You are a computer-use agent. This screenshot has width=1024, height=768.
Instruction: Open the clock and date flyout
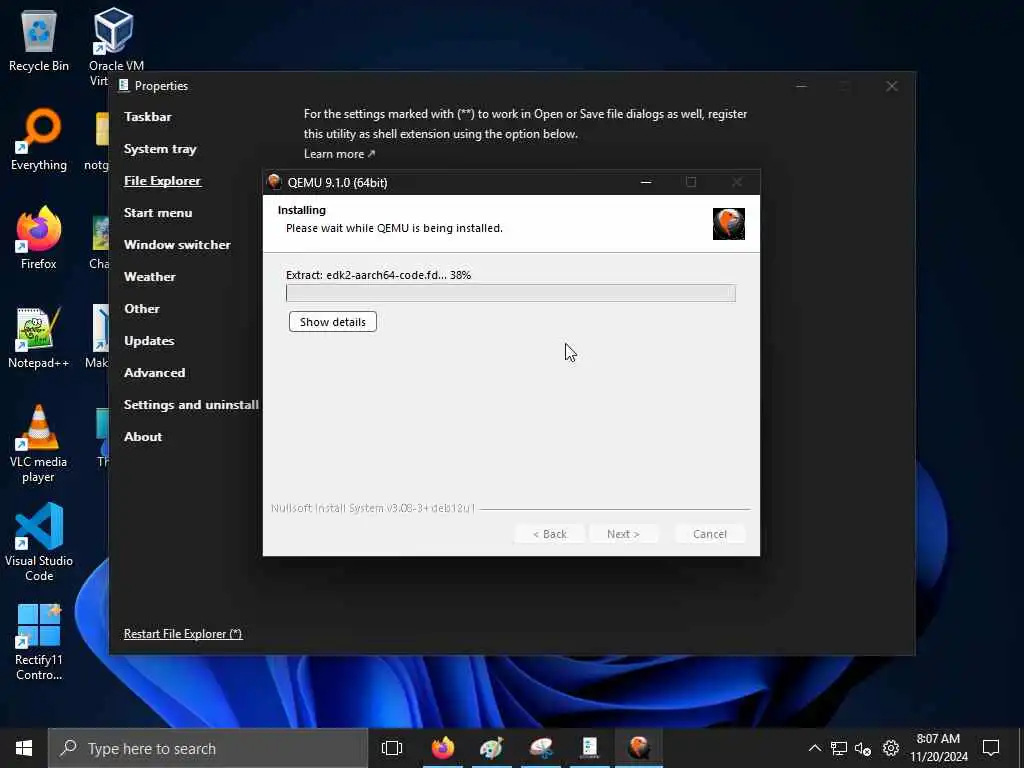938,748
